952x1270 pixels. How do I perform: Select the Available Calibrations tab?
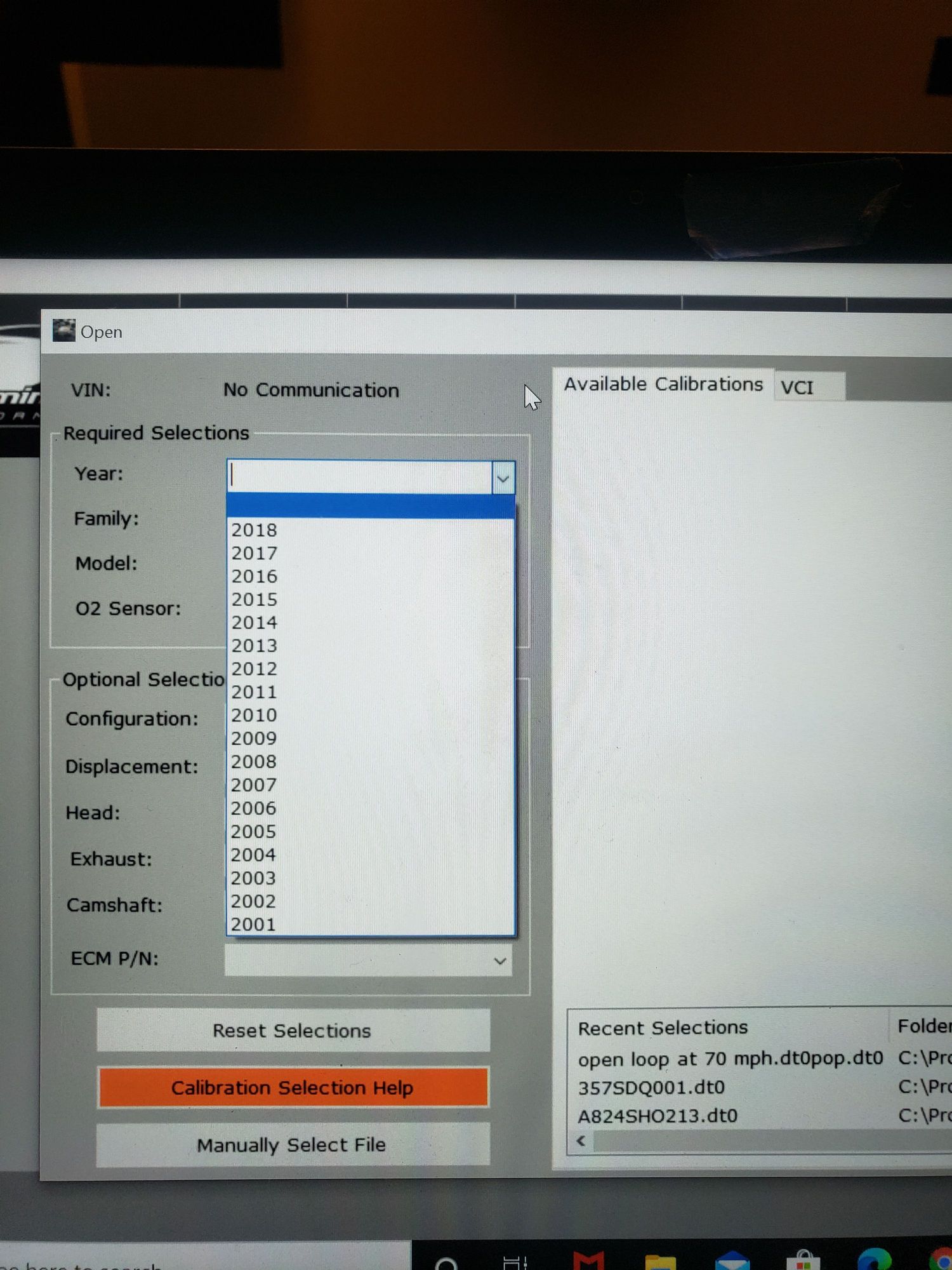[663, 384]
